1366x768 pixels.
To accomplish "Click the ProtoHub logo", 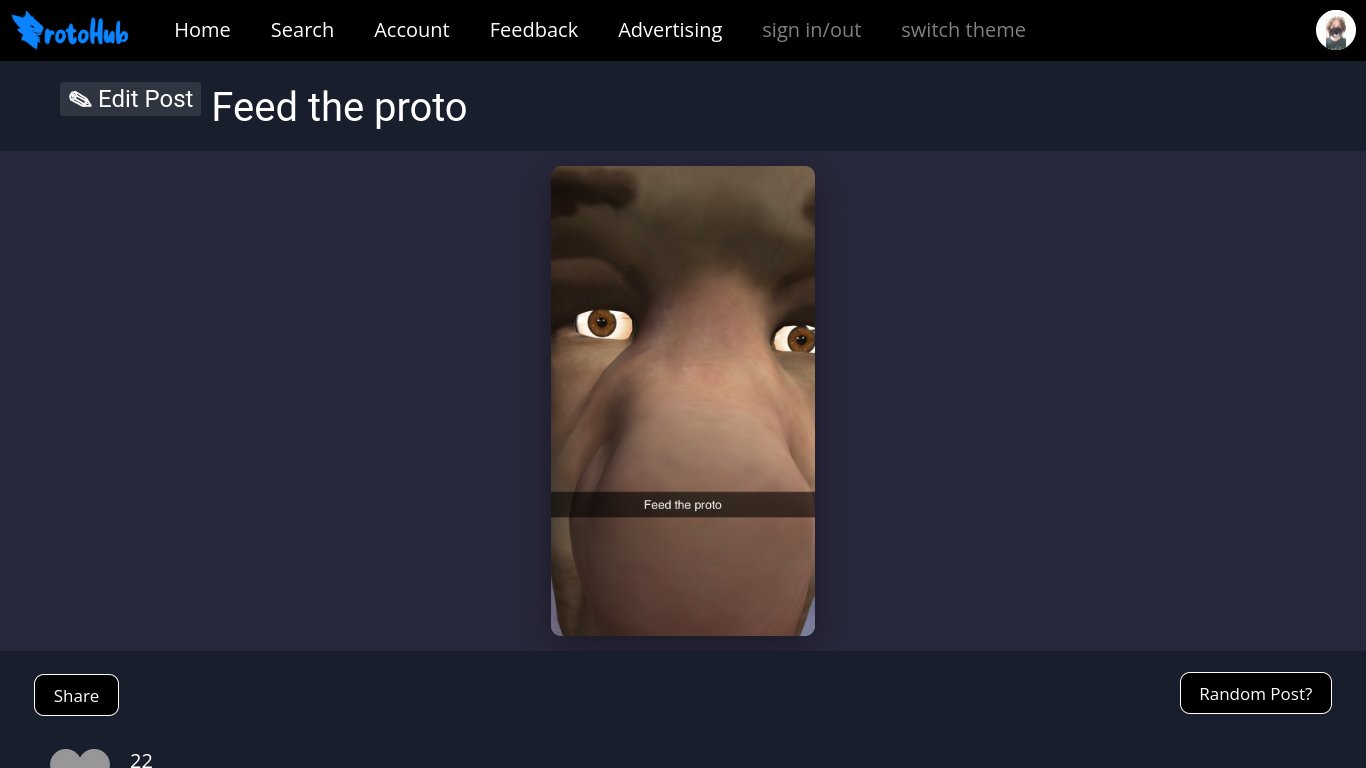I will pyautogui.click(x=70, y=30).
